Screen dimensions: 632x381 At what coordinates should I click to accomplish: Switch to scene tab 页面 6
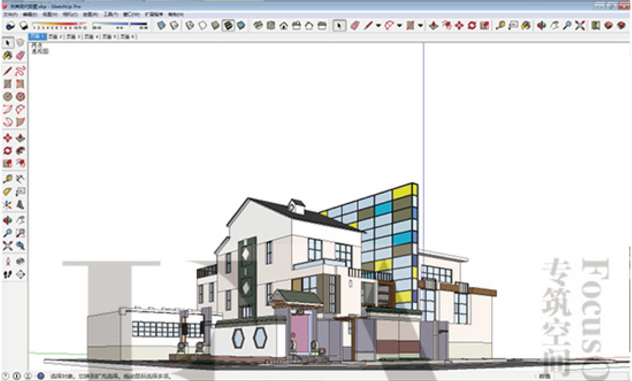click(x=128, y=37)
